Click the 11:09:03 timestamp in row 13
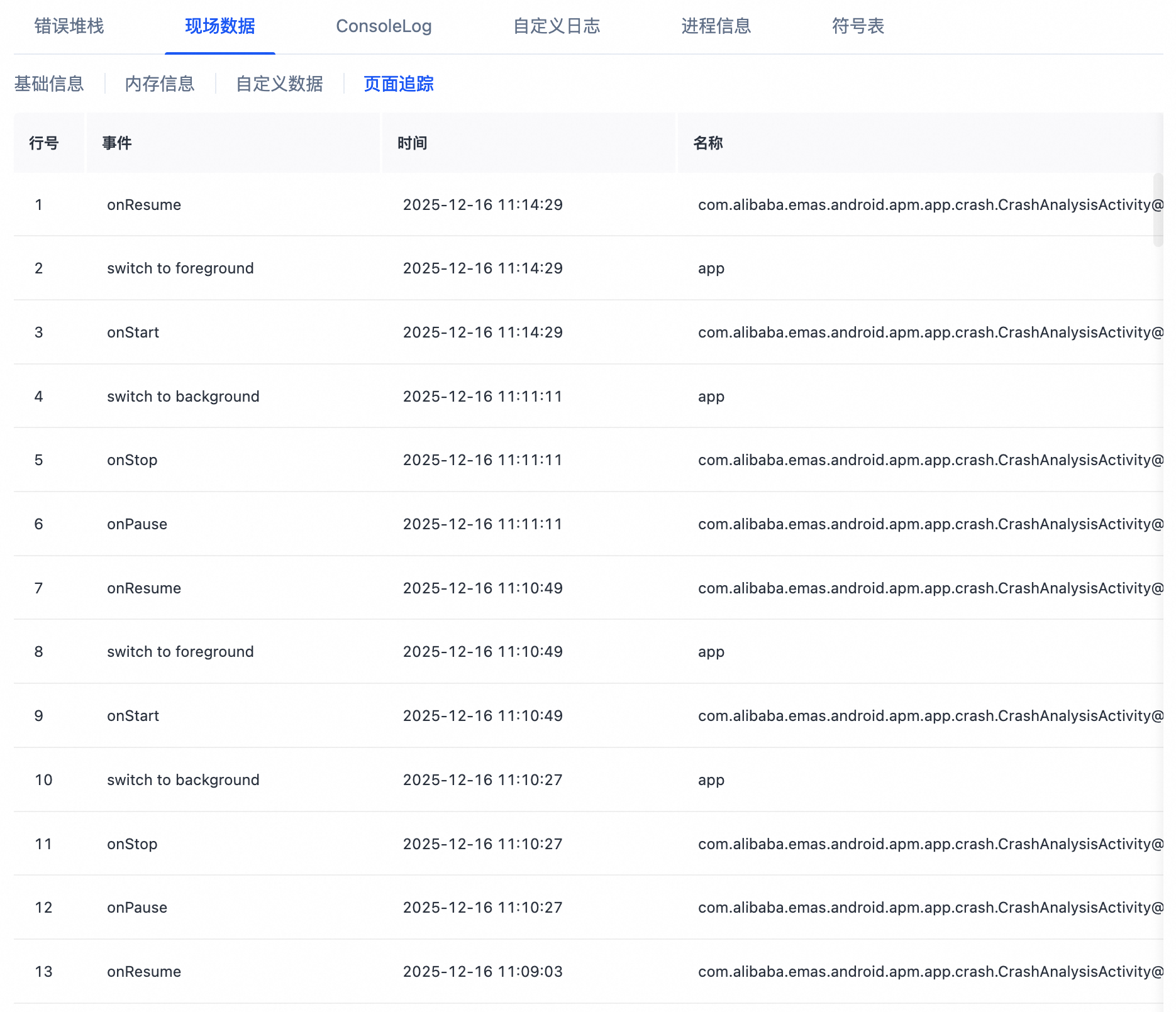Screen dimensions: 1176x1012 coord(483,972)
